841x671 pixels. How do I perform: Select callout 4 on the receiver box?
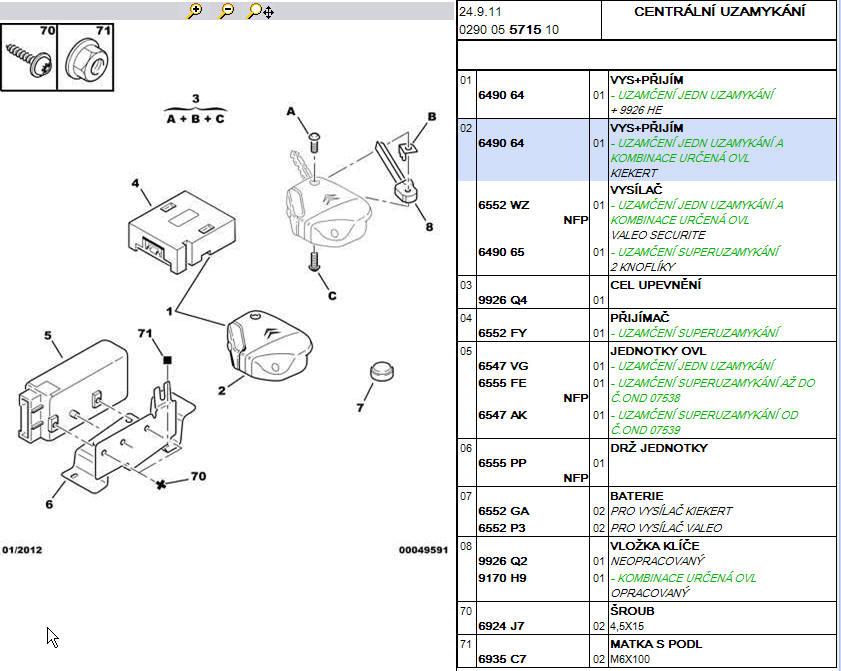(135, 183)
